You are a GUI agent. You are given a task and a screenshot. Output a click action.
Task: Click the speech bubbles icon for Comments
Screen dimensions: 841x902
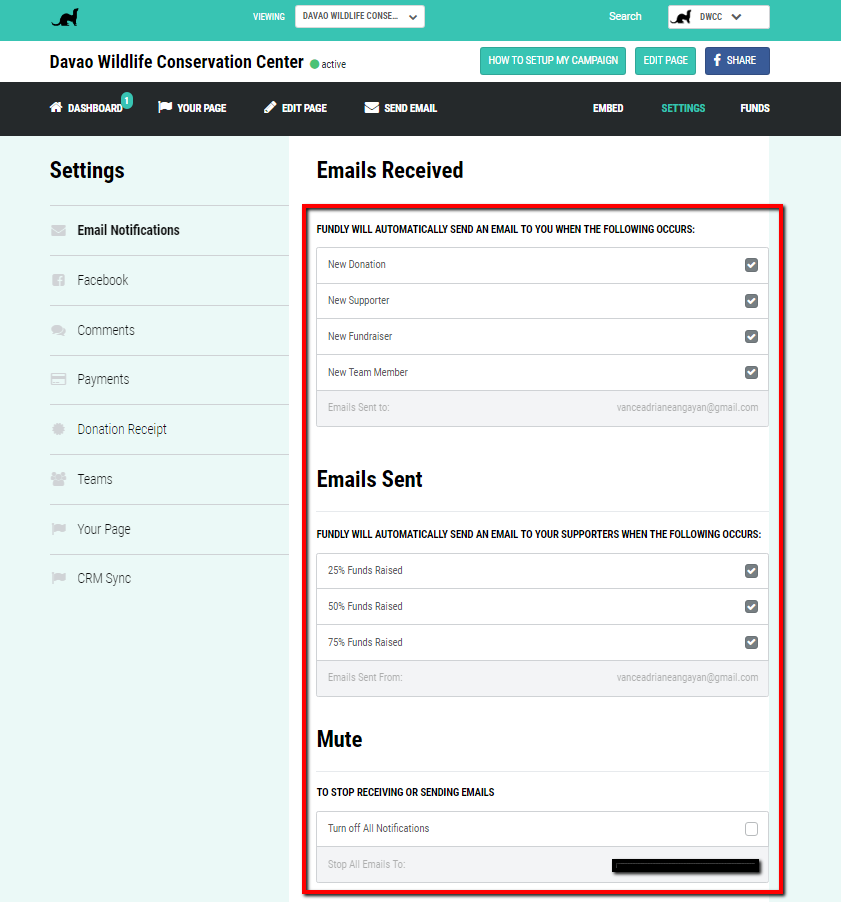point(58,330)
